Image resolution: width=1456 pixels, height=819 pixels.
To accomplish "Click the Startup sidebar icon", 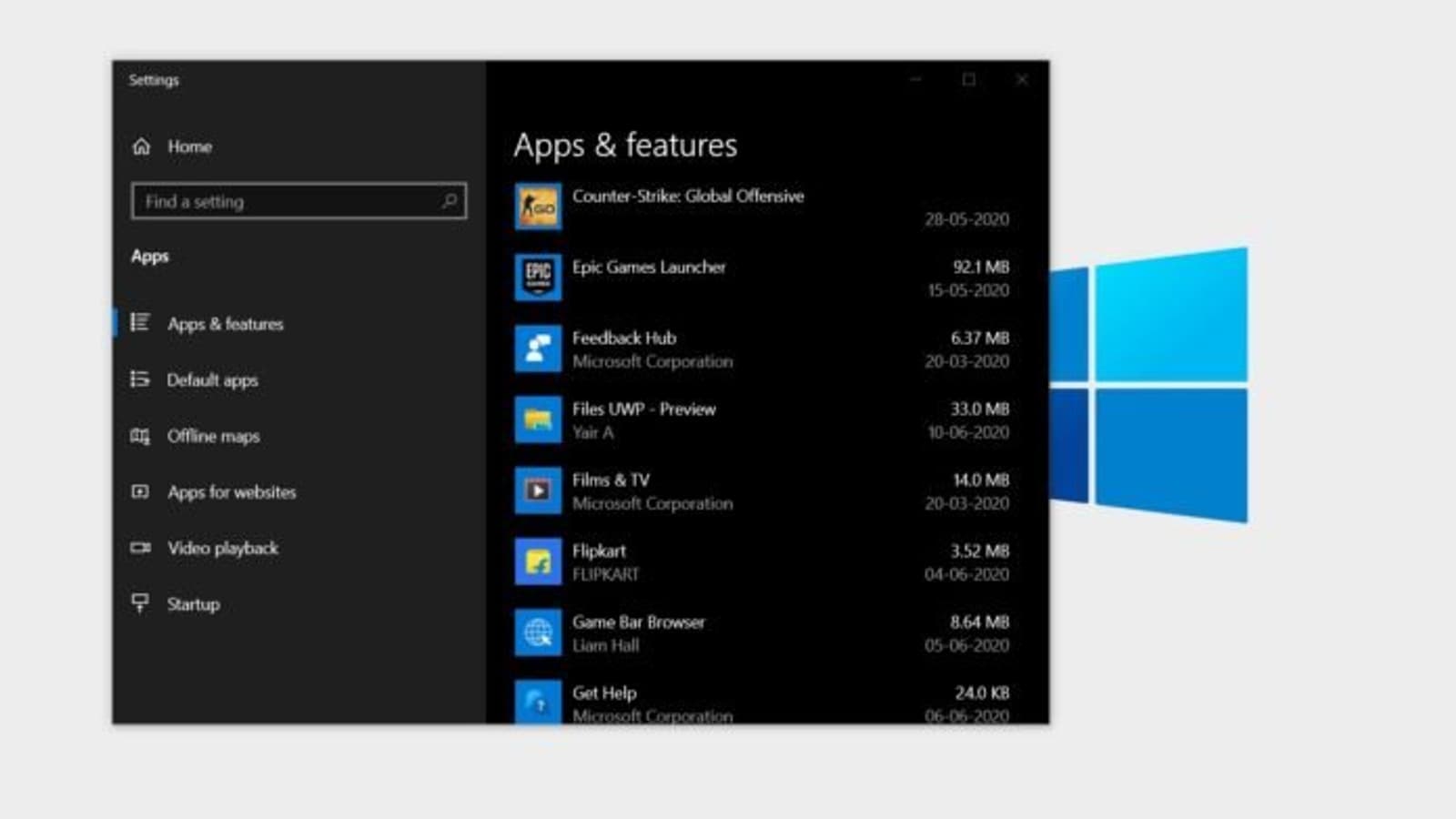I will point(139,603).
